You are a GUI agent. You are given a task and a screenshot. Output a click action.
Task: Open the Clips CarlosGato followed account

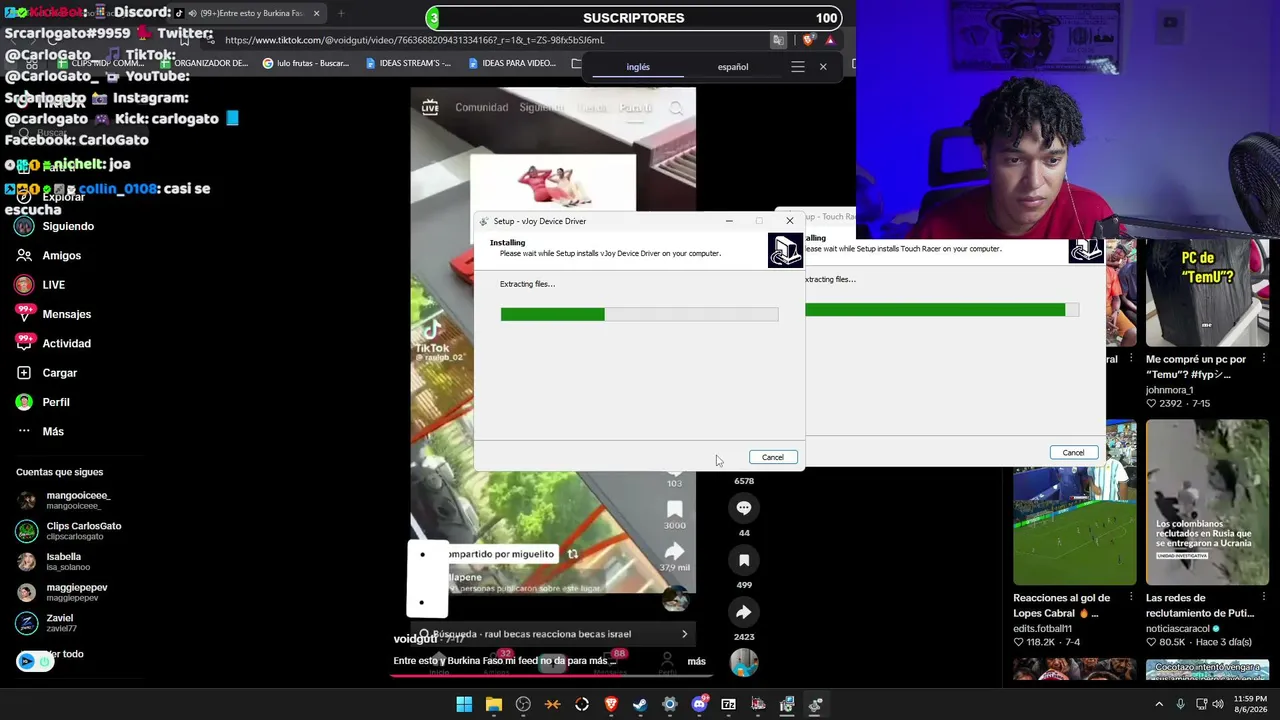[70, 531]
